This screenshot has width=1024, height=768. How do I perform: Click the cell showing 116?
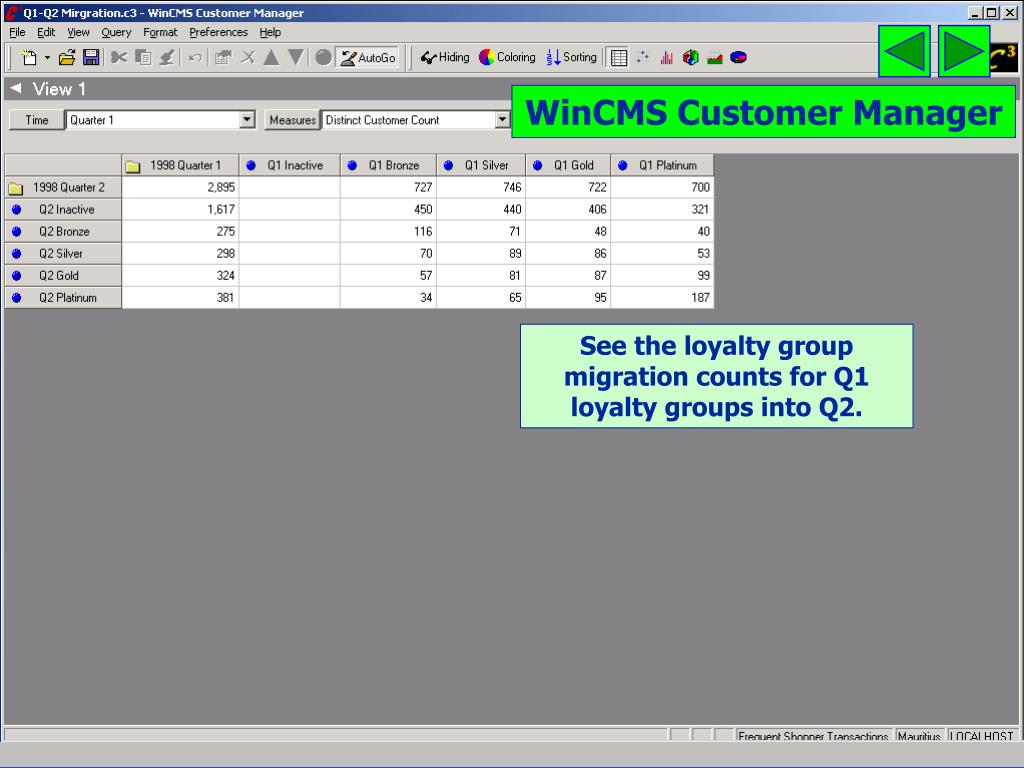click(388, 232)
